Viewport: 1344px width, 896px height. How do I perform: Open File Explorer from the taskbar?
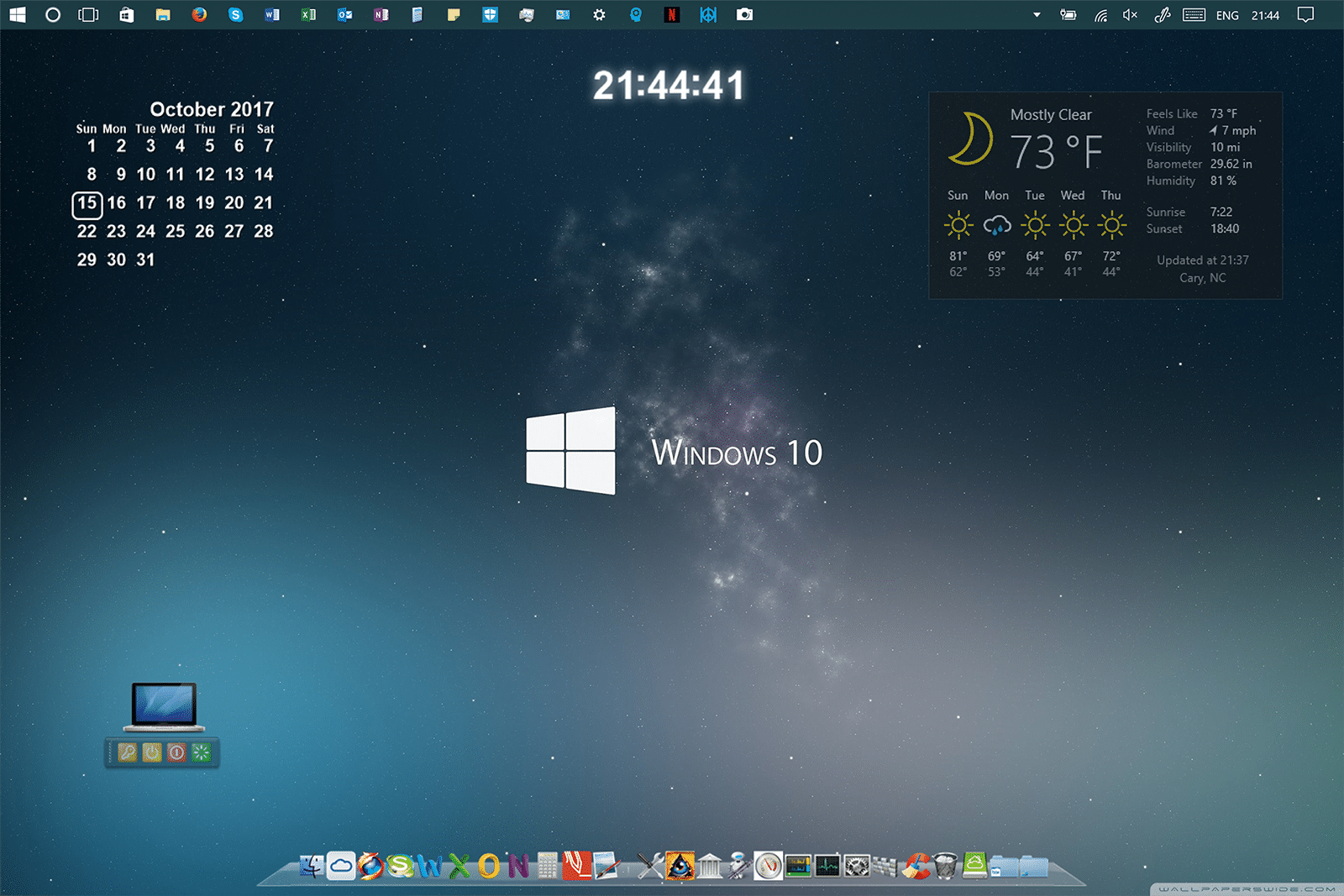pyautogui.click(x=163, y=14)
